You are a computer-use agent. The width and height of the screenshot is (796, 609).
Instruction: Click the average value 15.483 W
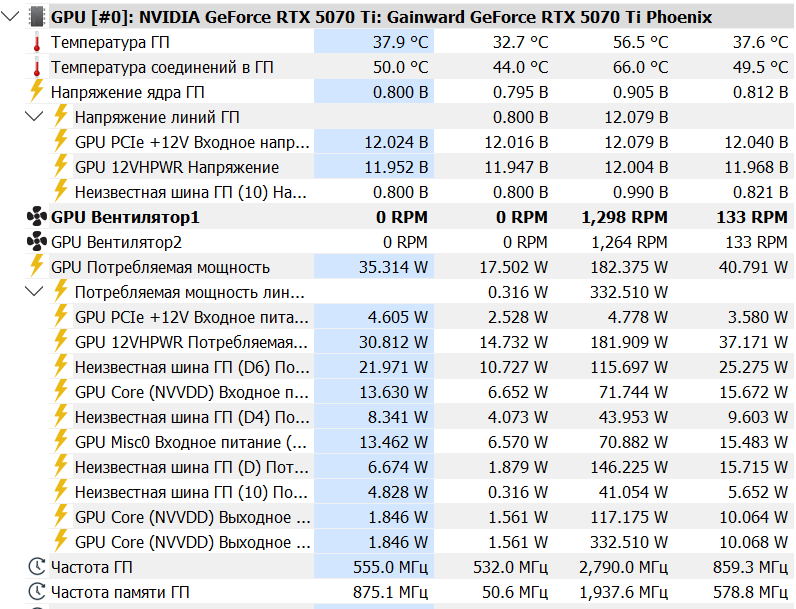point(753,442)
